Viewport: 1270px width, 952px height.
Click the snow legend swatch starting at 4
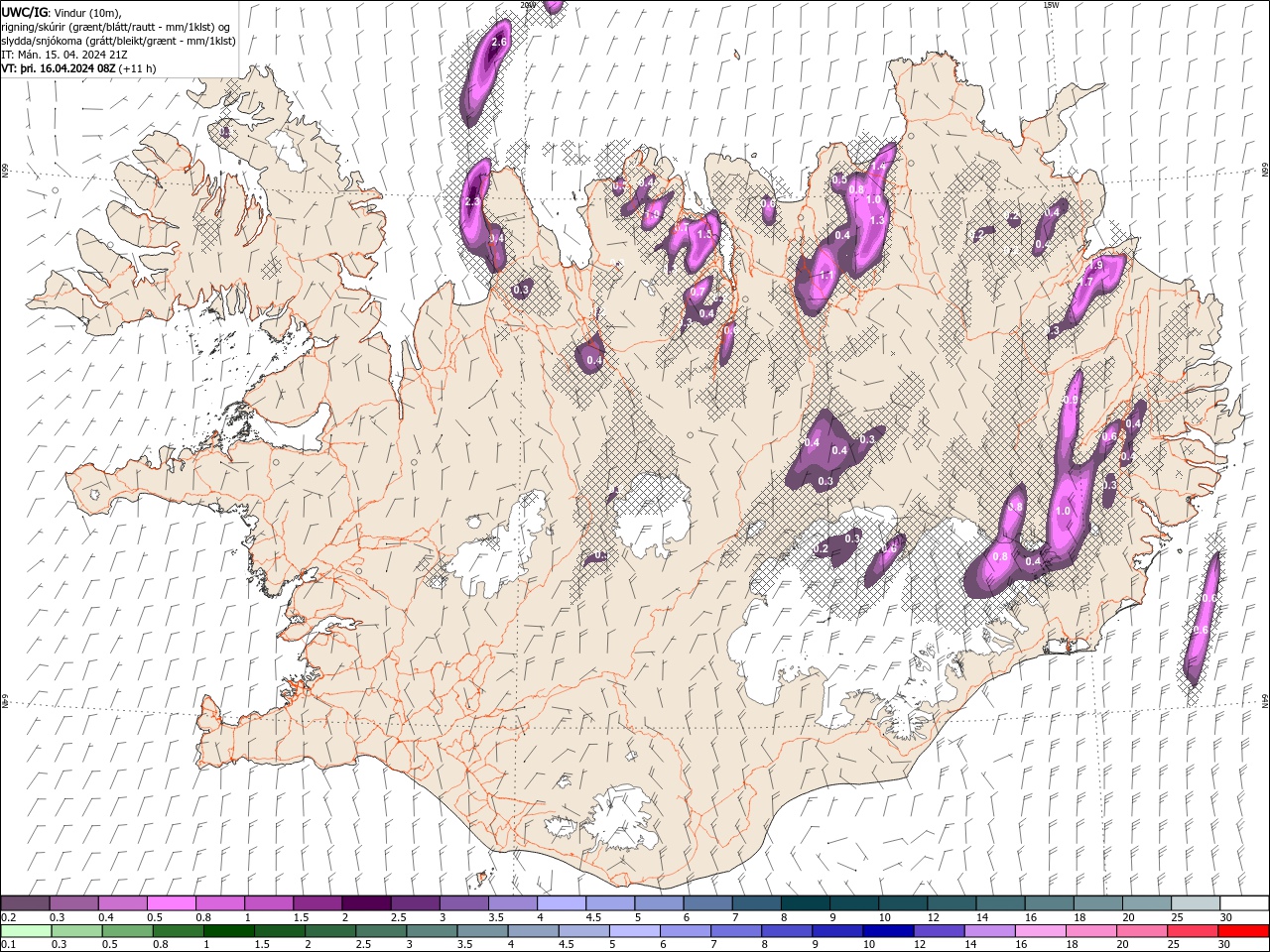pyautogui.click(x=561, y=903)
